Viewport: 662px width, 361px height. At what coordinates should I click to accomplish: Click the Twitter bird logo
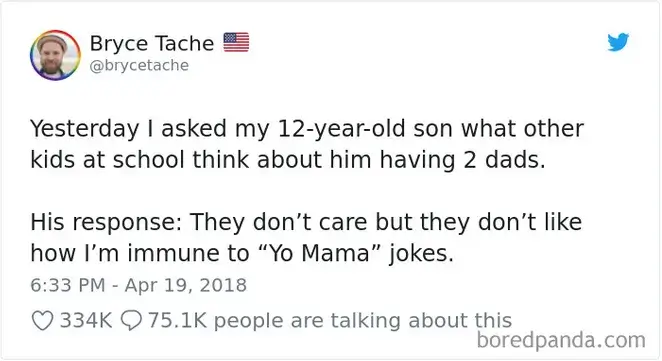(x=618, y=42)
